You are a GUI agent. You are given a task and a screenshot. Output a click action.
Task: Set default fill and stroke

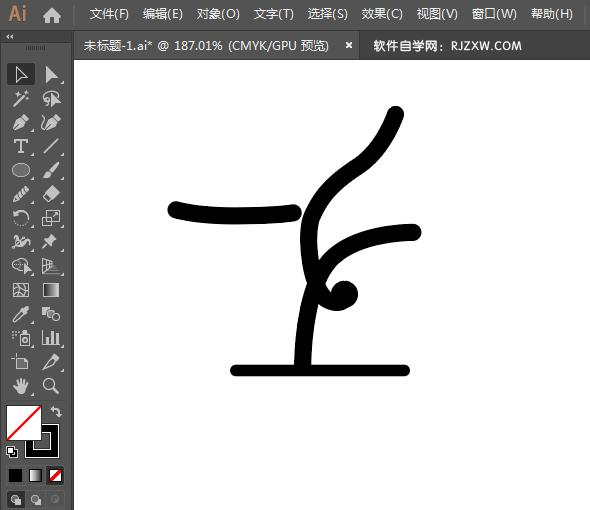click(x=12, y=452)
